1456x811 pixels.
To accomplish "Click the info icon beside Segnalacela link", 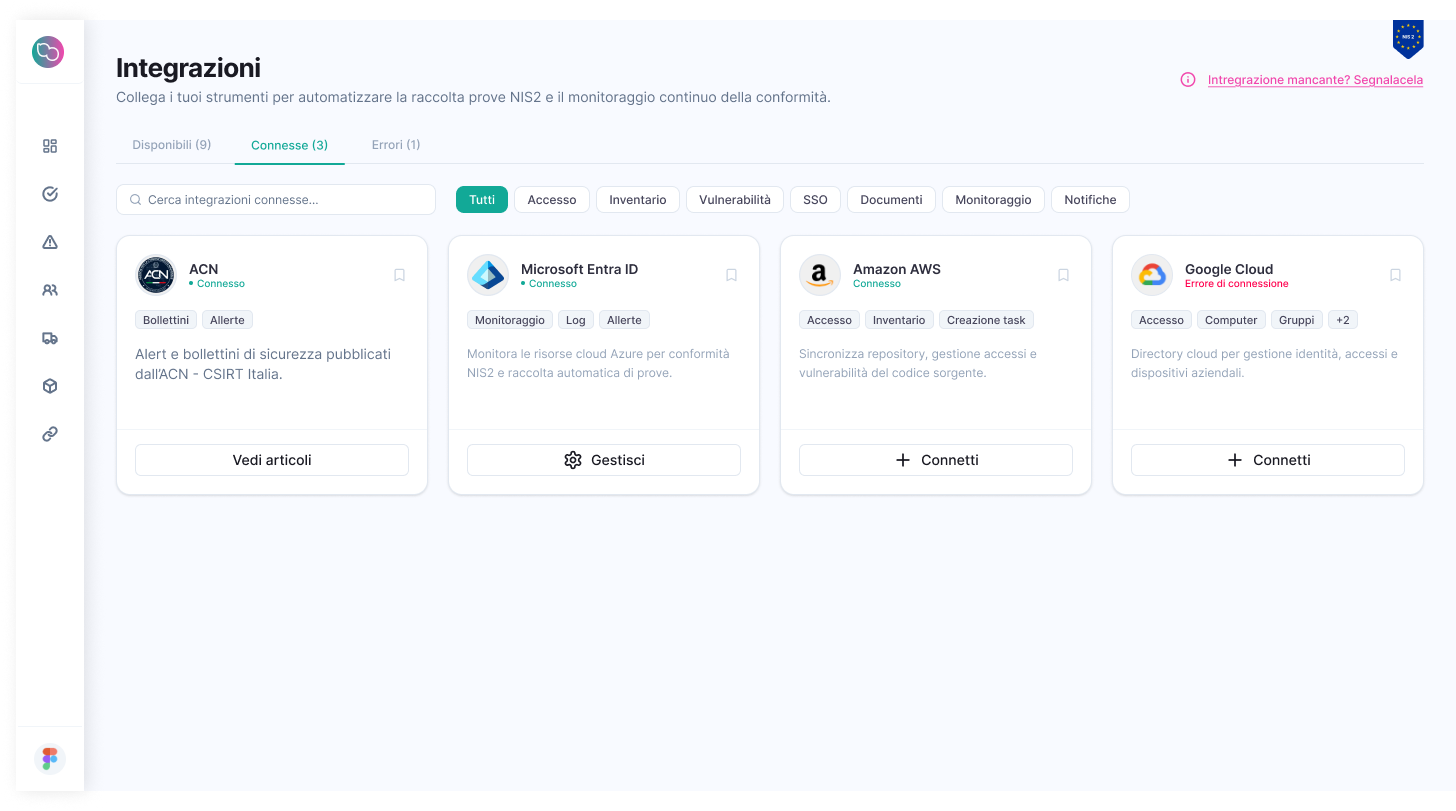I will click(x=1188, y=80).
